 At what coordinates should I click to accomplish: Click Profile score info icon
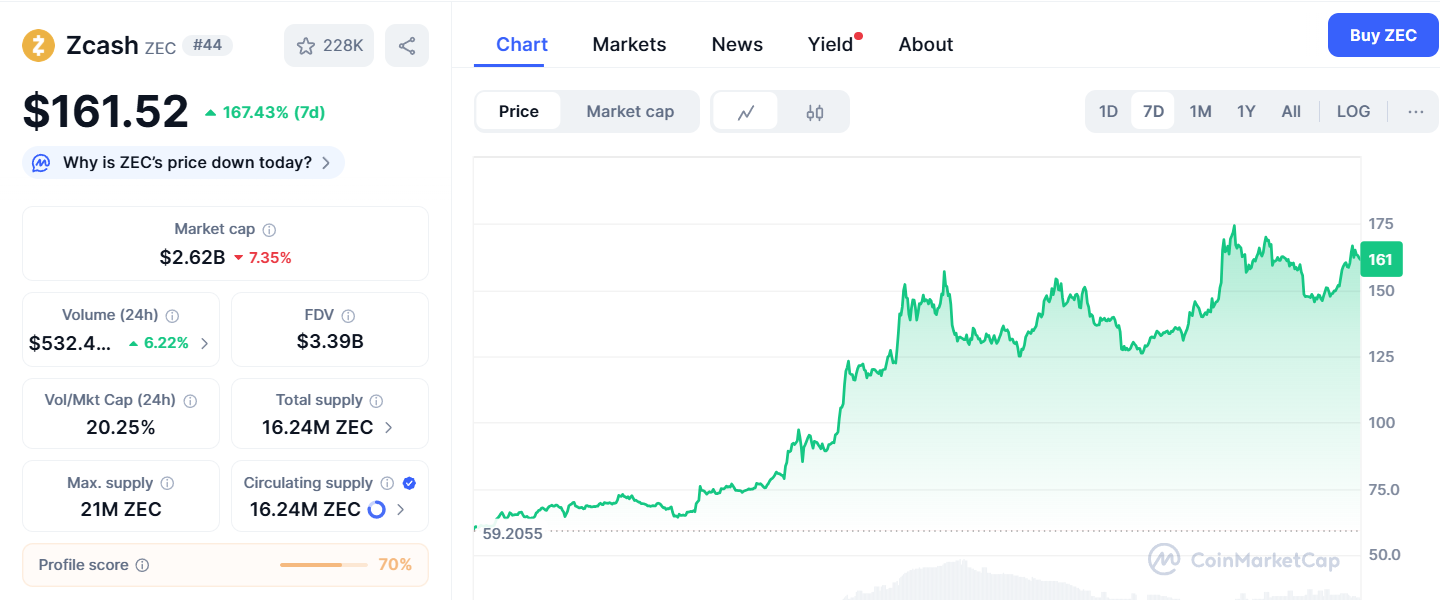click(142, 565)
